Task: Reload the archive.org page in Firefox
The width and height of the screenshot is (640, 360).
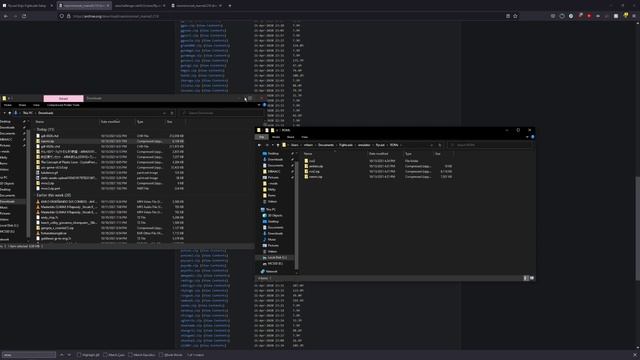Action: pos(24,16)
